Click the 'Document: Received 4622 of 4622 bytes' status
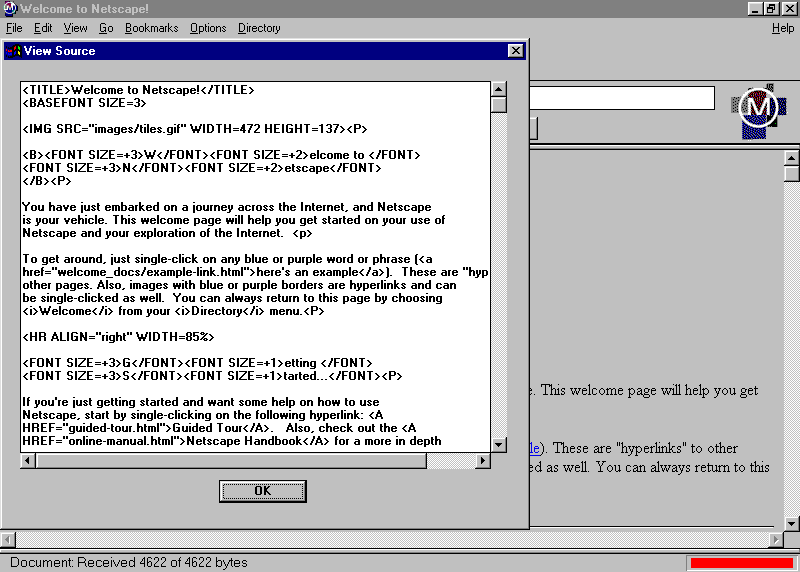Viewport: 800px width, 572px height. pos(129,562)
